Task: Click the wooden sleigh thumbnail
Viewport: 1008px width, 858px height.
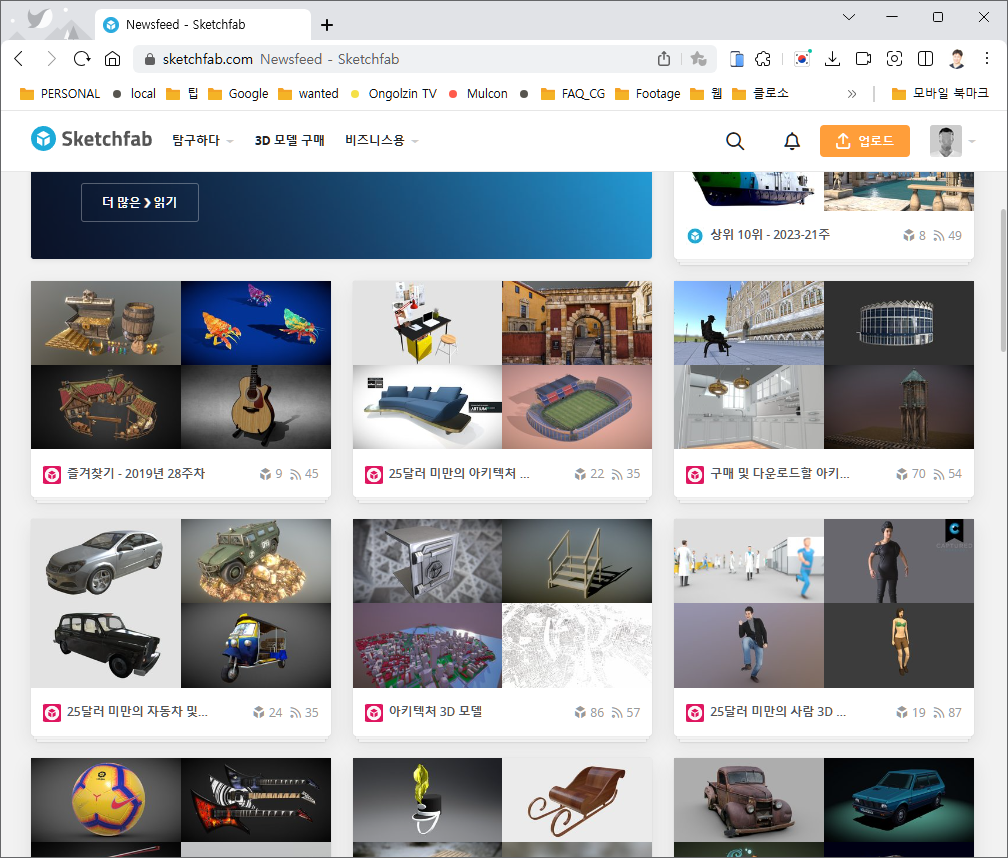Action: click(577, 800)
